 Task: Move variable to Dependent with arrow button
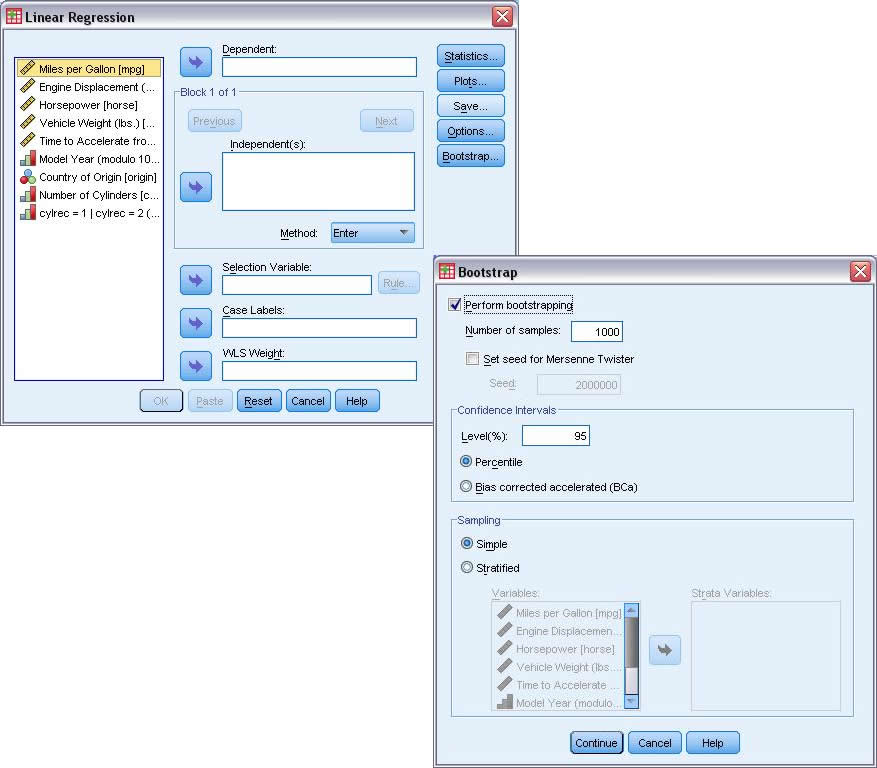[x=196, y=62]
